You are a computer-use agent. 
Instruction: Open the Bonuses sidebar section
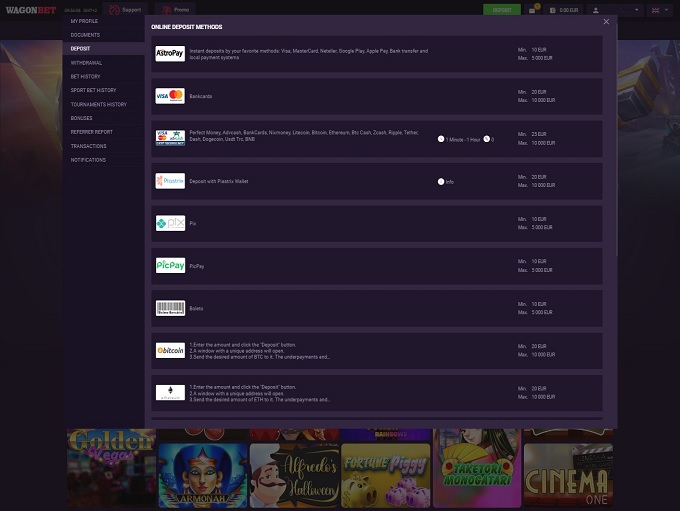coord(82,118)
